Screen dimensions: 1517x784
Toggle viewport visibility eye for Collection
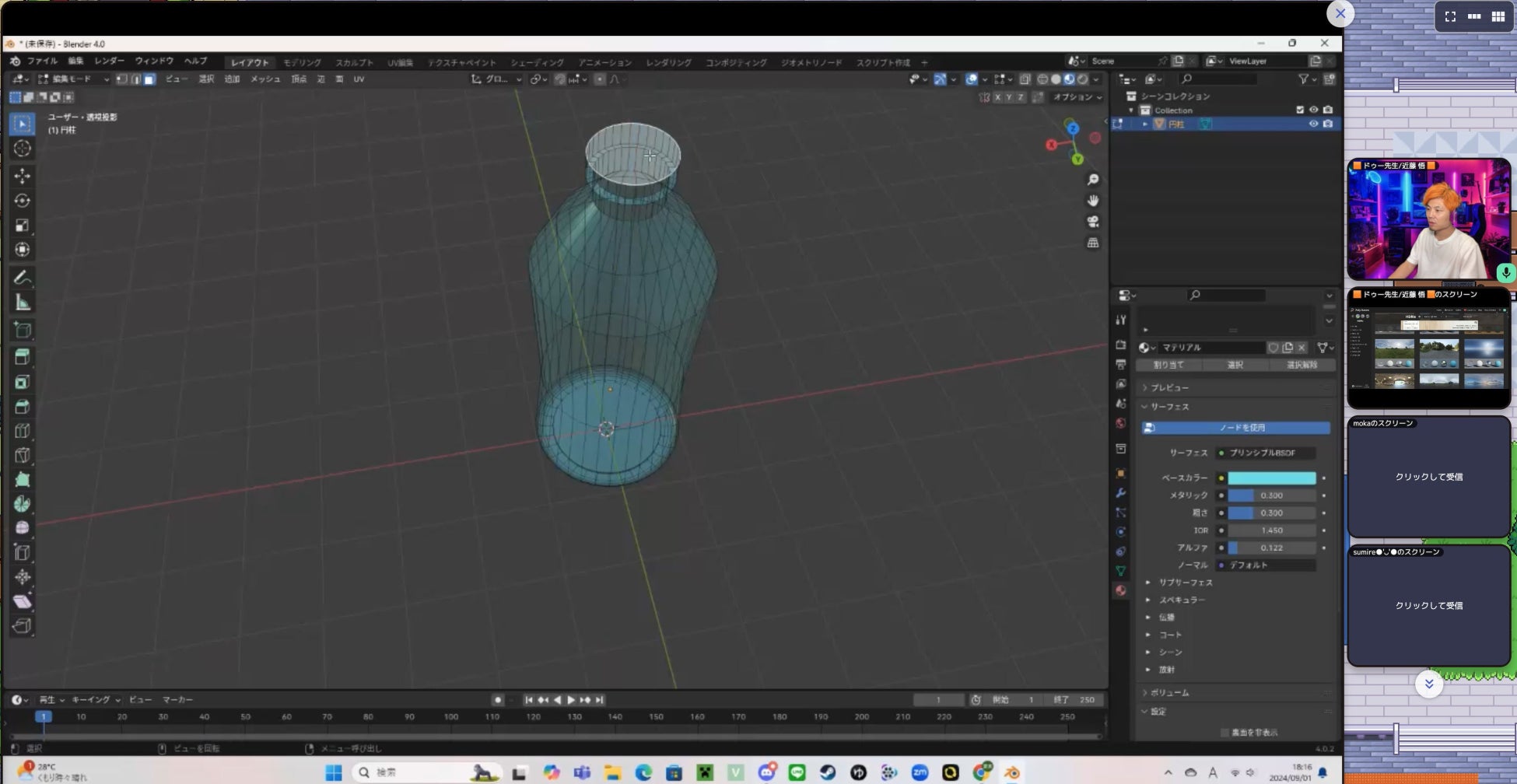[x=1313, y=110]
